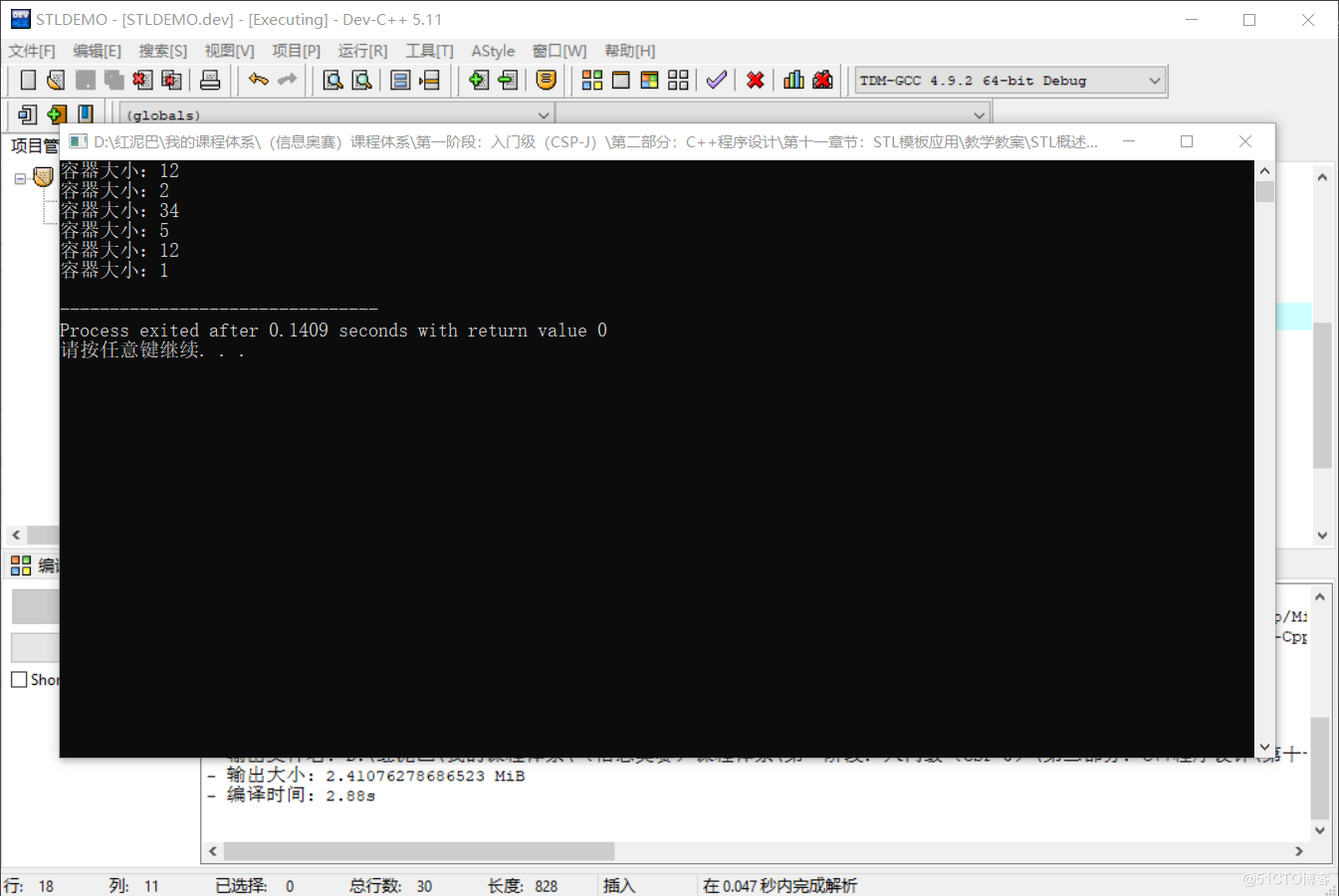1339x896 pixels.
Task: Open the 文件[F] menu
Action: (x=32, y=51)
